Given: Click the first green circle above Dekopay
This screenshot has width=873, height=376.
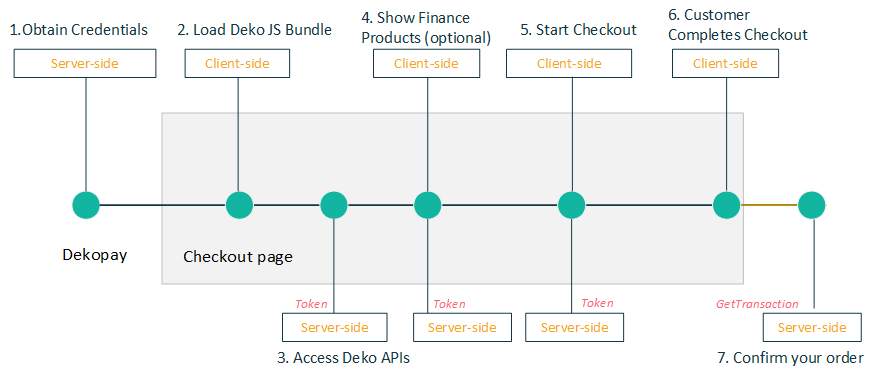Looking at the screenshot, I should (86, 205).
